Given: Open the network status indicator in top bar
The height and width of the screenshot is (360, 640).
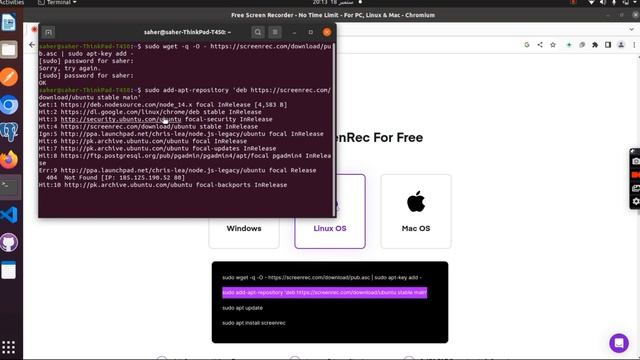Looking at the screenshot, I should [x=591, y=2].
